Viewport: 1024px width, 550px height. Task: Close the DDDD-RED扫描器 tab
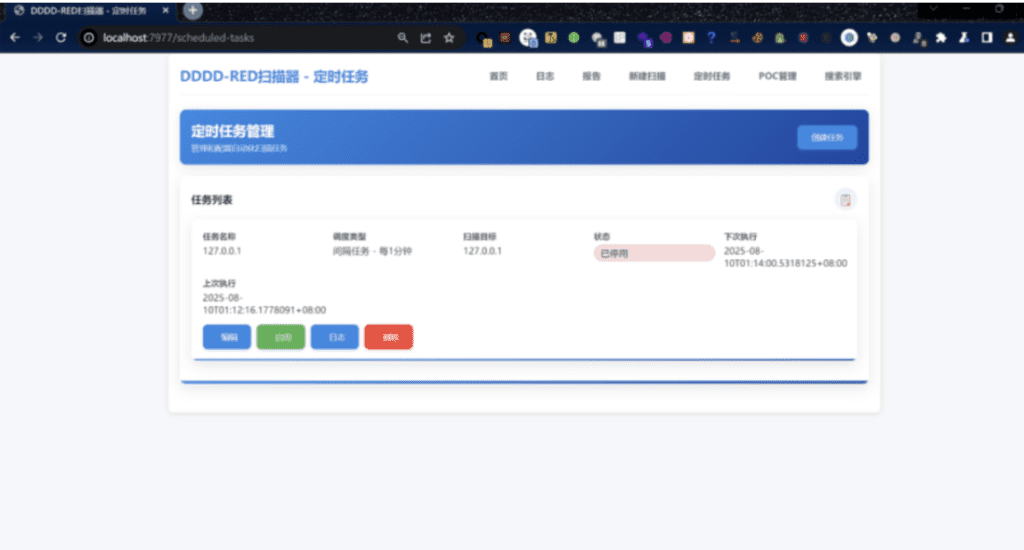(x=165, y=10)
